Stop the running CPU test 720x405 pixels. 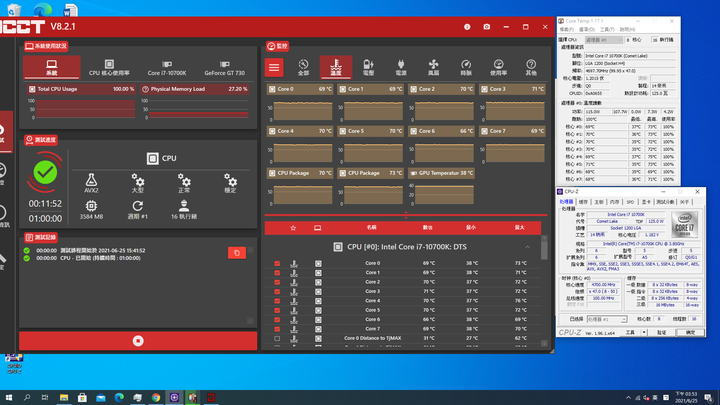[x=138, y=341]
